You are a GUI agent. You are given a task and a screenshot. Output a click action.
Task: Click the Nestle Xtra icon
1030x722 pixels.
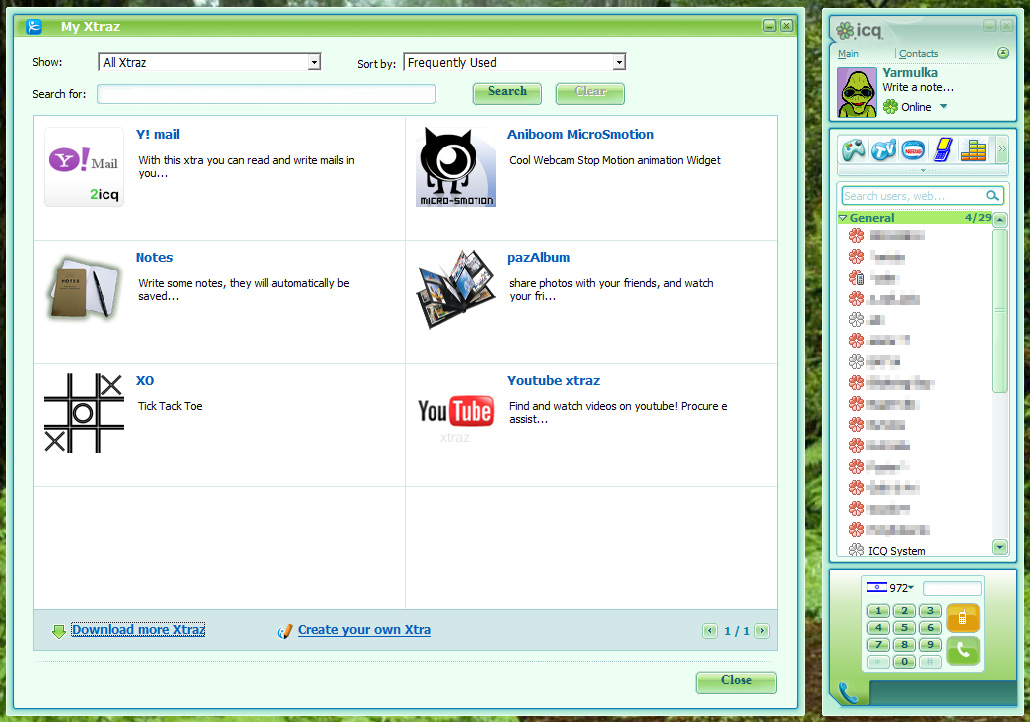[x=912, y=149]
